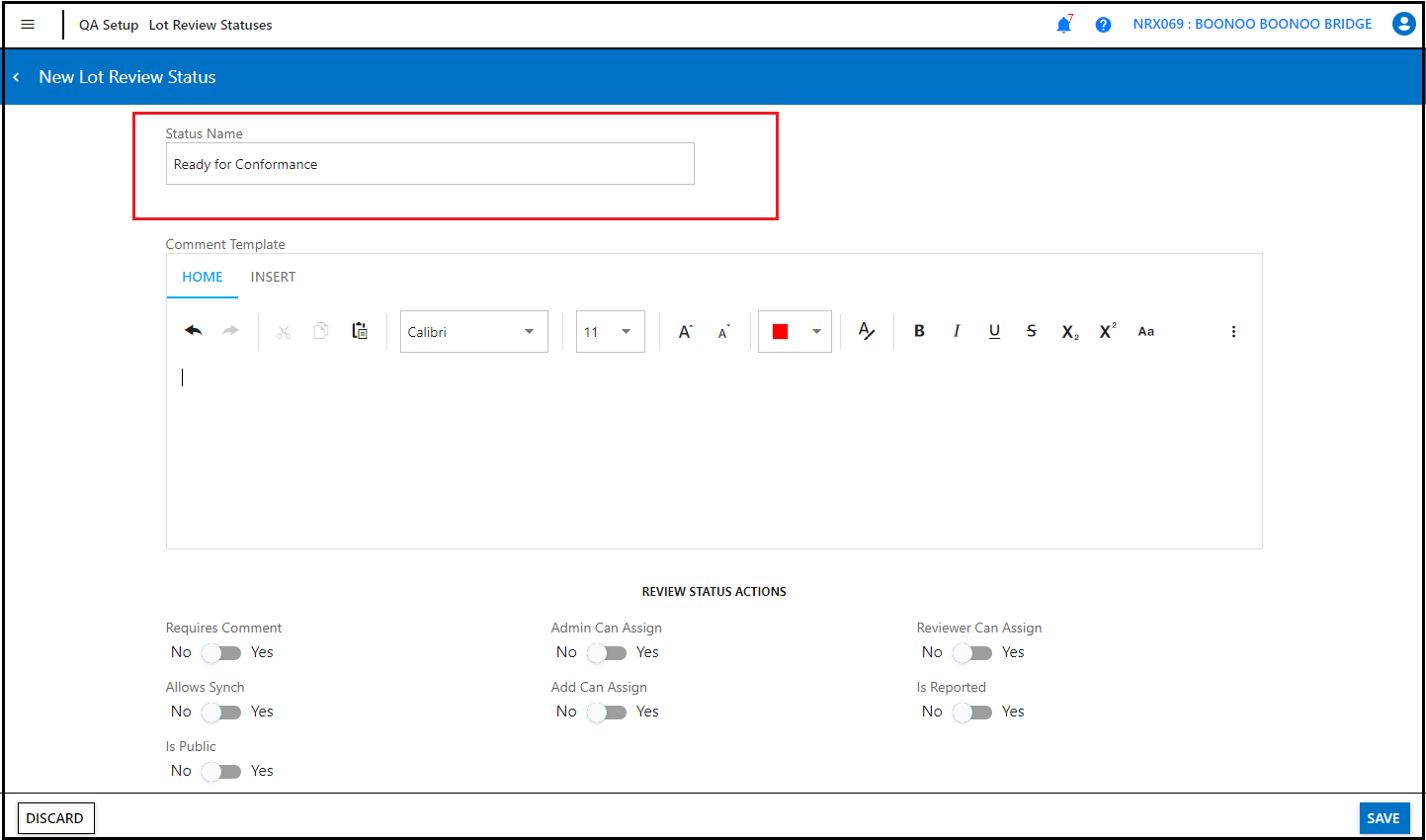
Task: Apply Italic formatting
Action: tap(957, 330)
